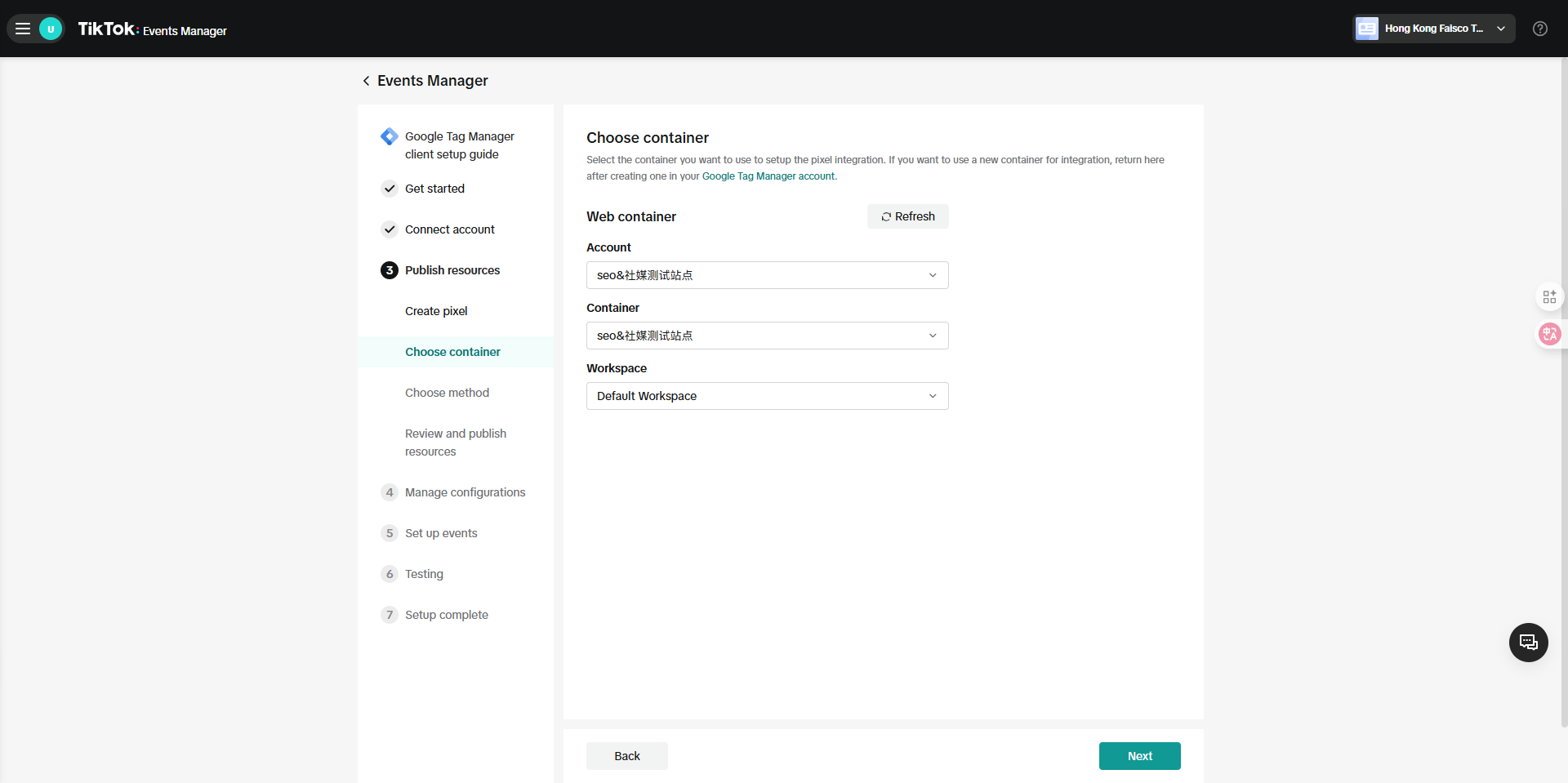This screenshot has width=1568, height=783.
Task: Click the back arrow beside Events Manager
Action: pyautogui.click(x=366, y=81)
